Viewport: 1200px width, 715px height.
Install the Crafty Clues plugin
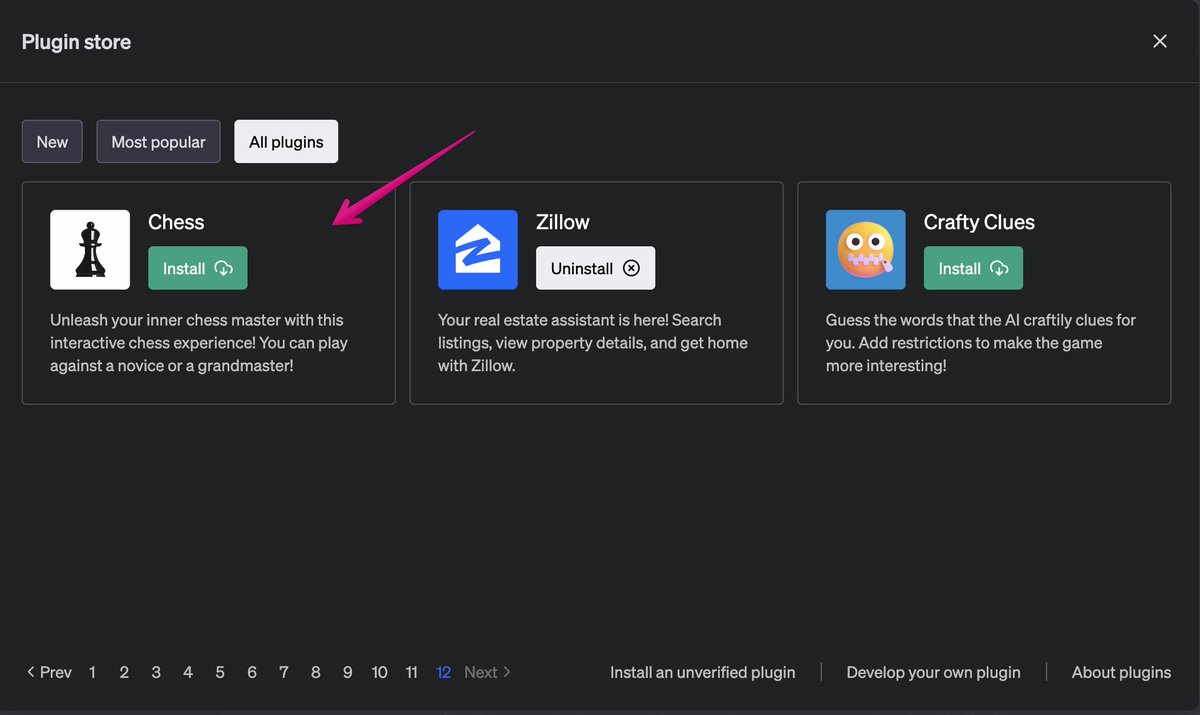click(974, 268)
